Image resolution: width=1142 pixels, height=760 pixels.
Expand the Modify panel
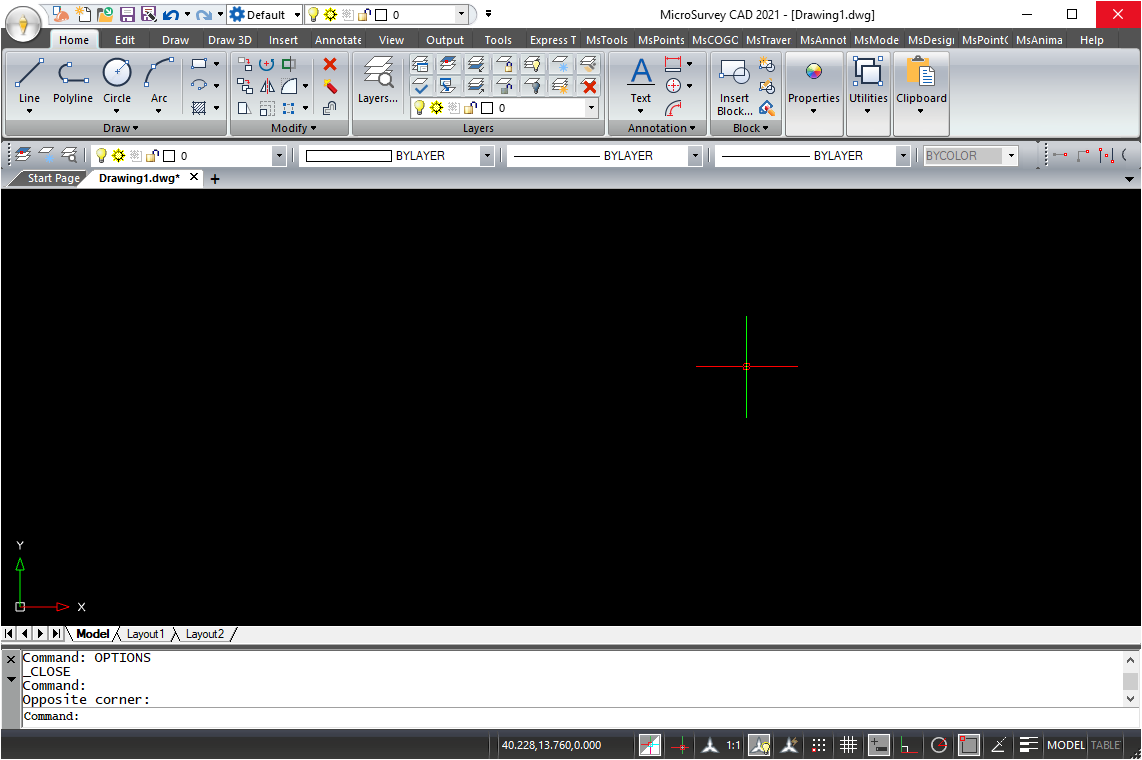(x=294, y=128)
